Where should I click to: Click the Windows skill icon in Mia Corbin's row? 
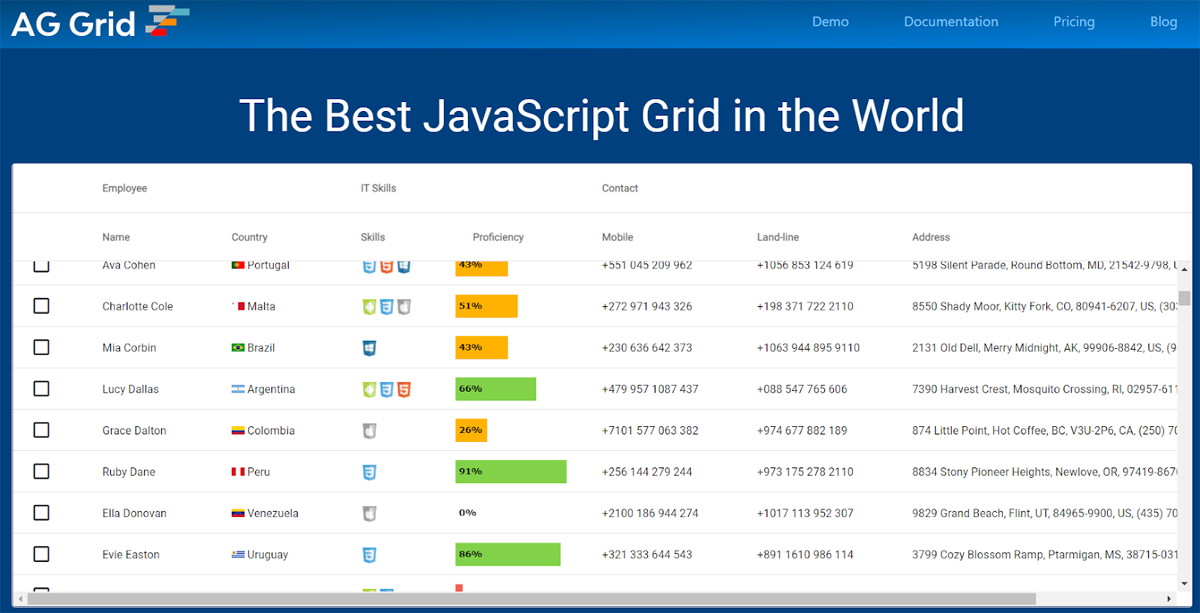(x=369, y=348)
